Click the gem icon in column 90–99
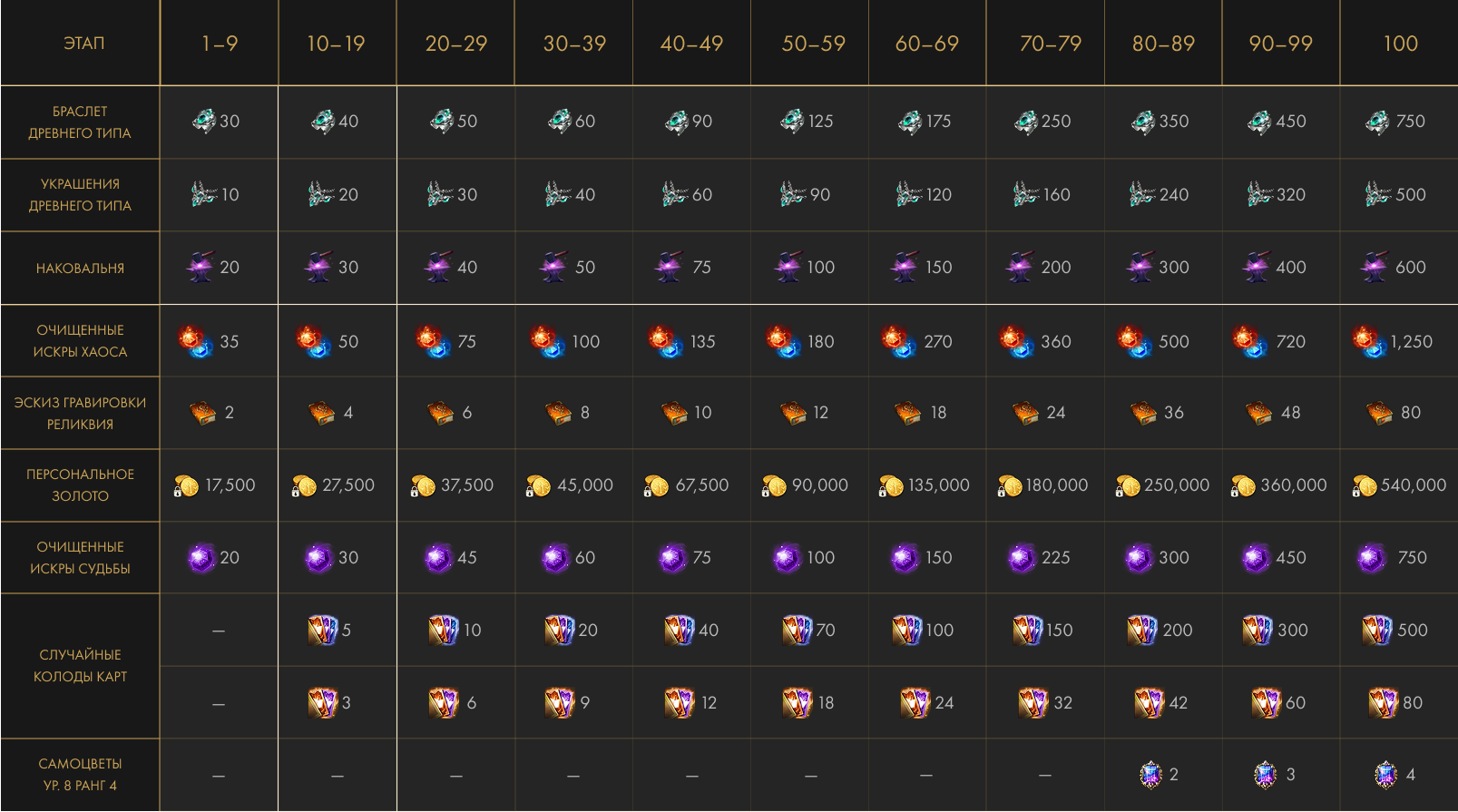1458x812 pixels. [1265, 774]
